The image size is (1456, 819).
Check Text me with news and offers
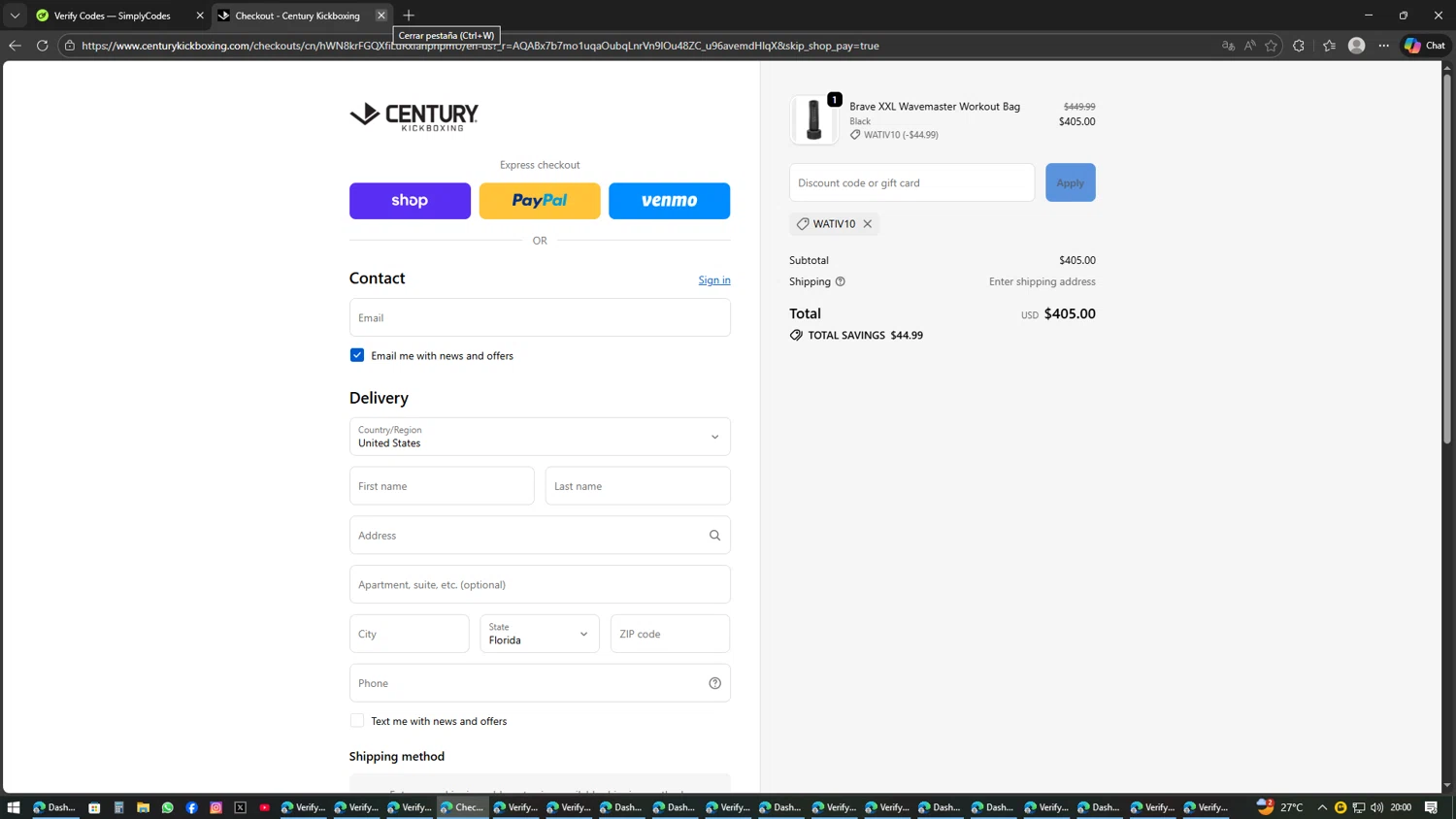[357, 721]
